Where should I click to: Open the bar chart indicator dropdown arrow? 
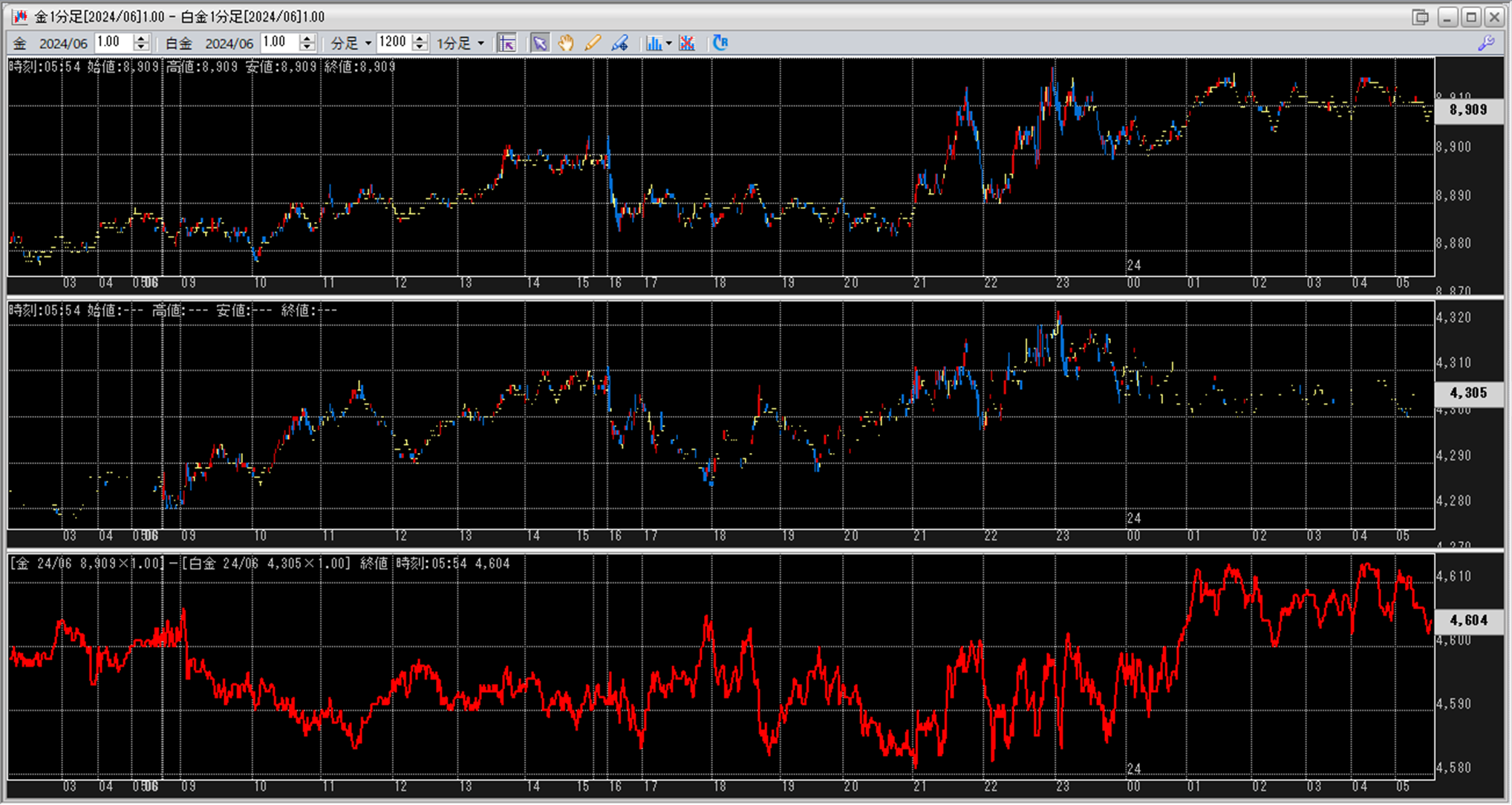669,43
